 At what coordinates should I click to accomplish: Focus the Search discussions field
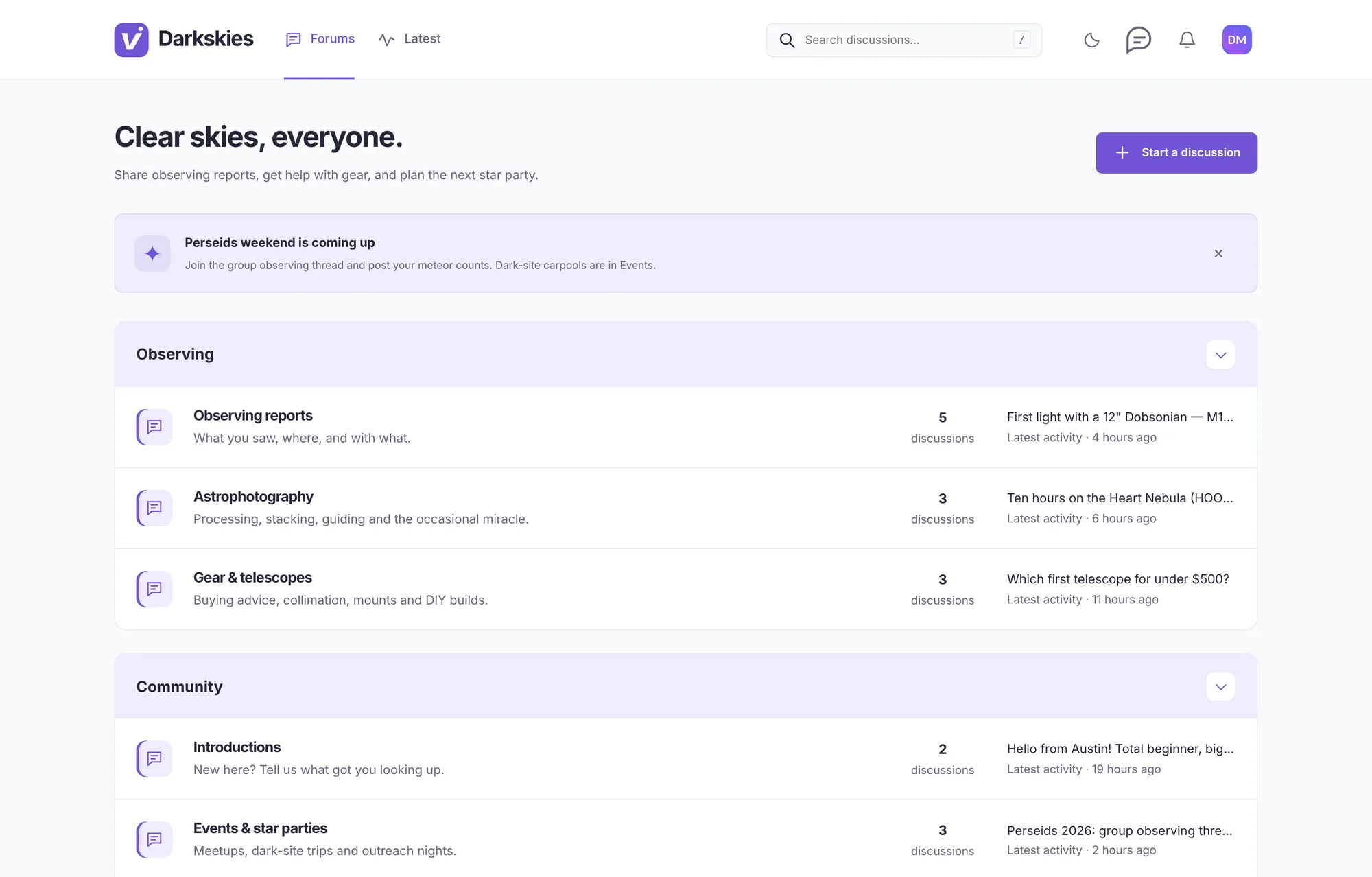tap(903, 40)
